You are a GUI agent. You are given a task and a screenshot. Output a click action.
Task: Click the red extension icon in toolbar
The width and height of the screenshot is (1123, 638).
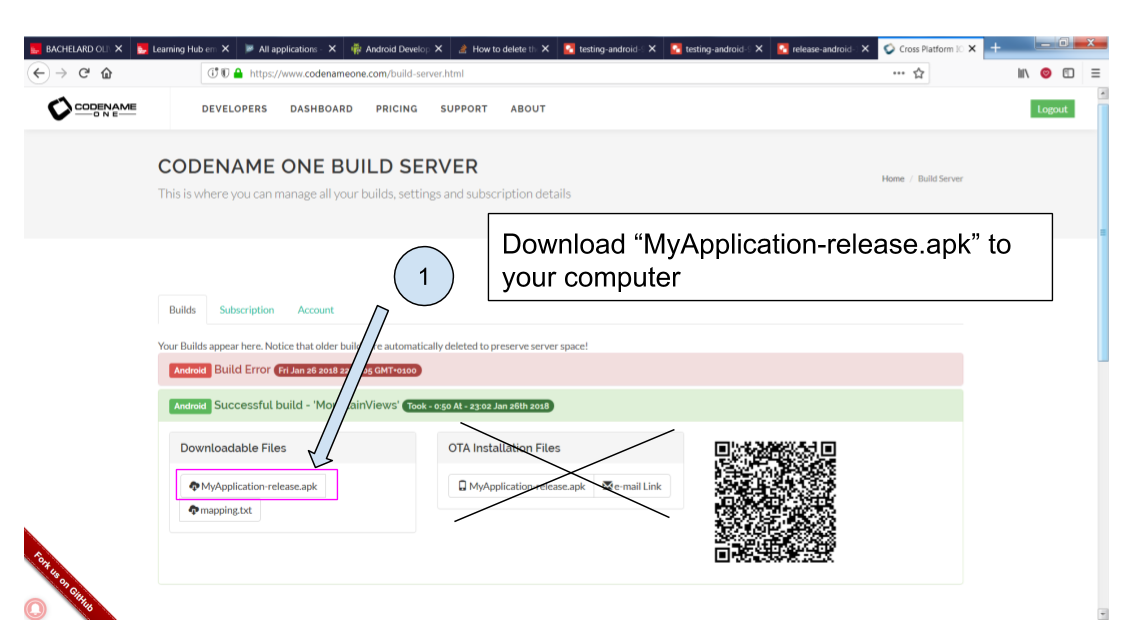1046,73
